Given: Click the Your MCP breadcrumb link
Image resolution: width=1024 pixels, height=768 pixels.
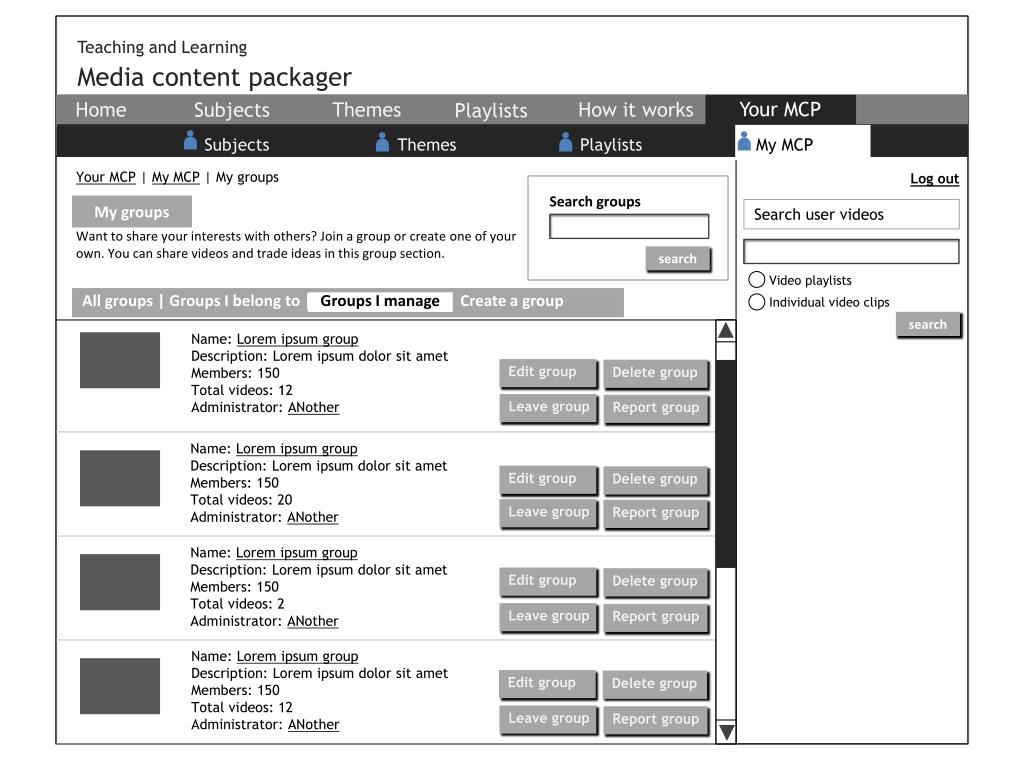Looking at the screenshot, I should [106, 177].
